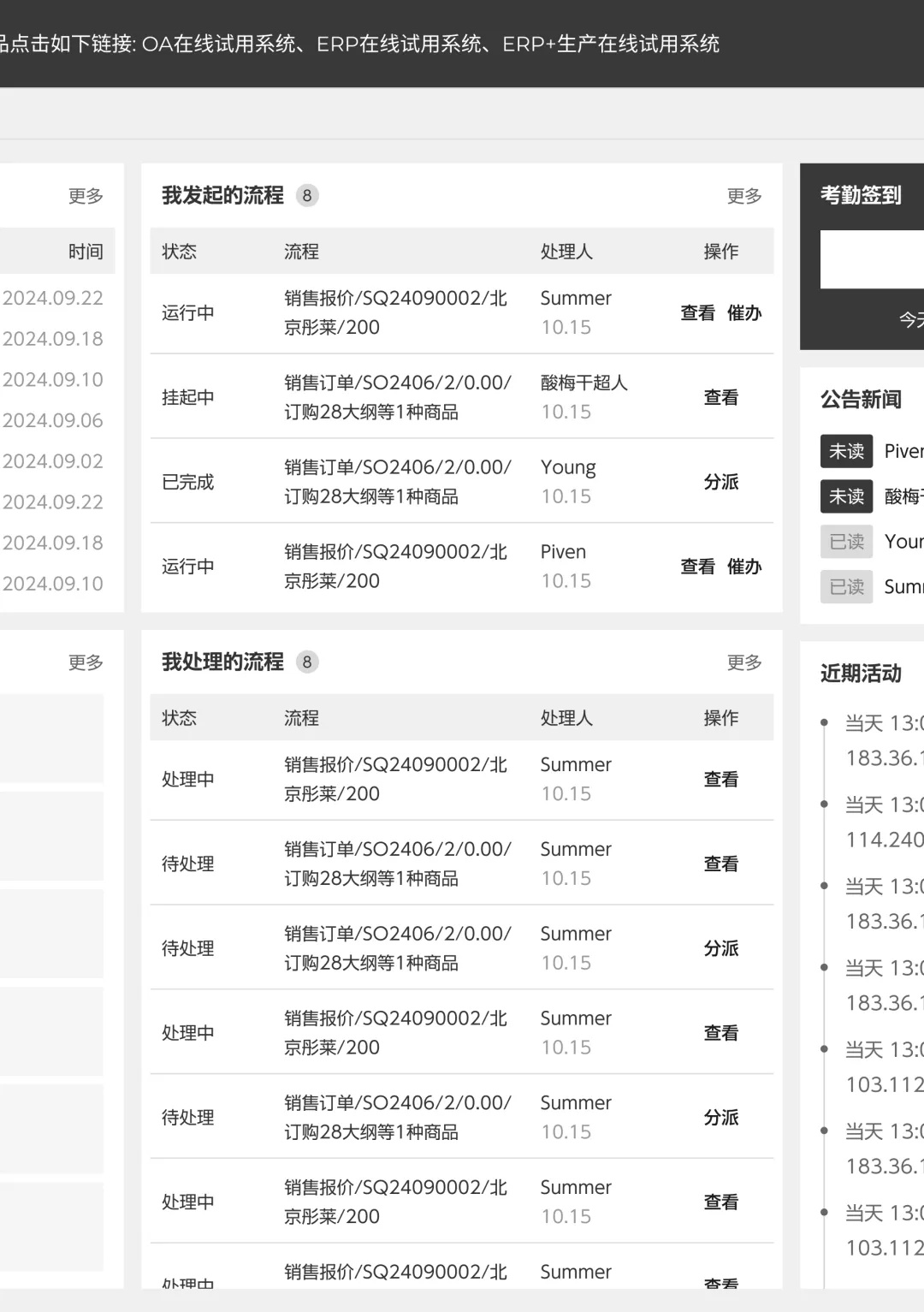The image size is (924, 1312).
Task: Click the Piven handler name in 我发起的流程
Action: (x=563, y=552)
